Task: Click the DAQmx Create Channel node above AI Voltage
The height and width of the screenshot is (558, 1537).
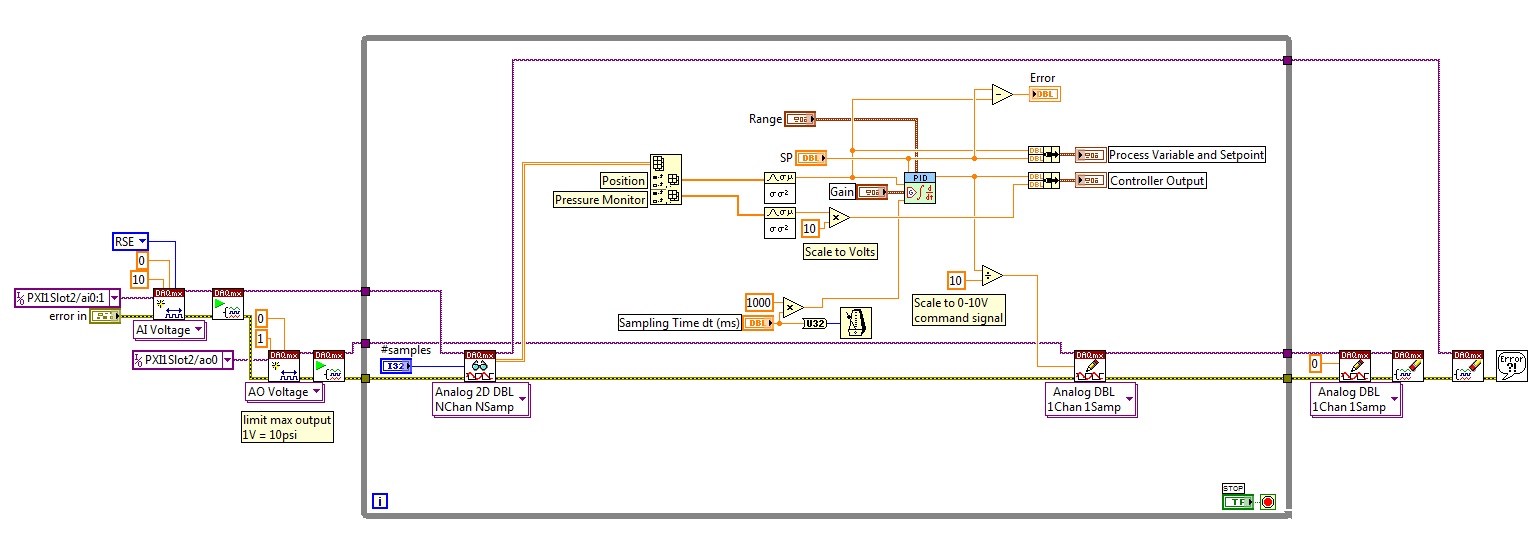Action: point(168,304)
